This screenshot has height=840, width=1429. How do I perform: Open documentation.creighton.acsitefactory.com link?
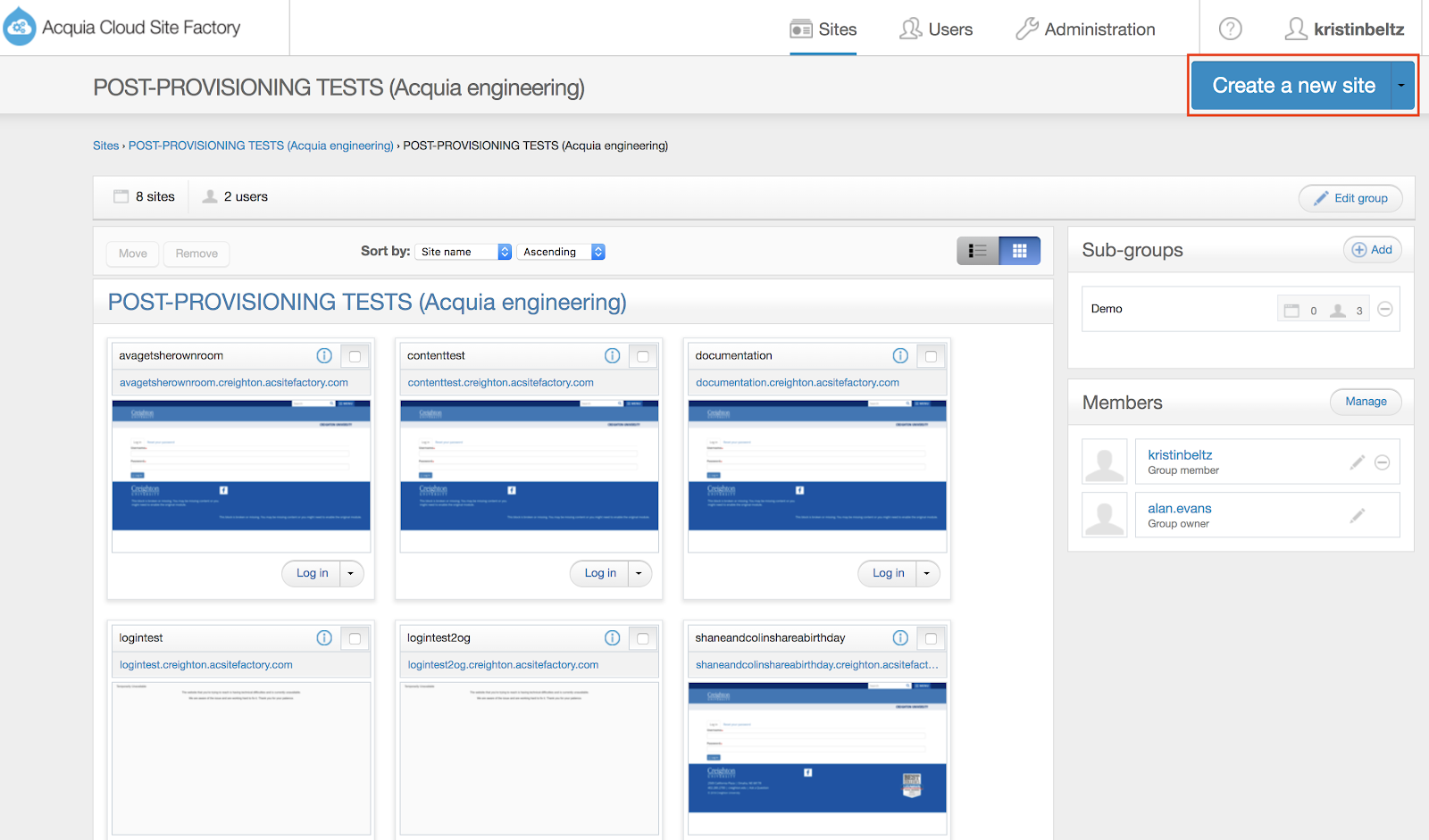pos(798,382)
